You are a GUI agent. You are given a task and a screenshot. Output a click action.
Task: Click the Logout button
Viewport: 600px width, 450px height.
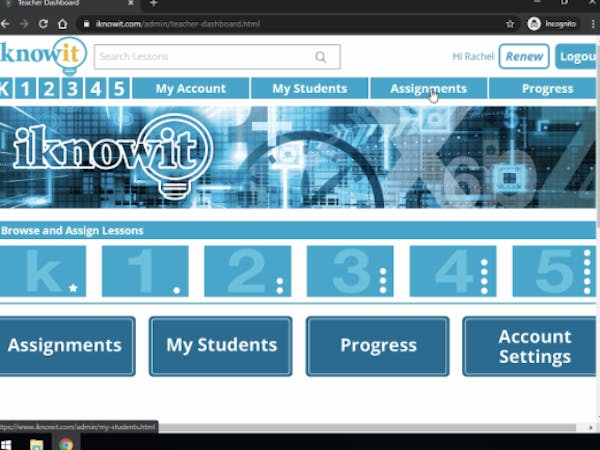click(577, 57)
